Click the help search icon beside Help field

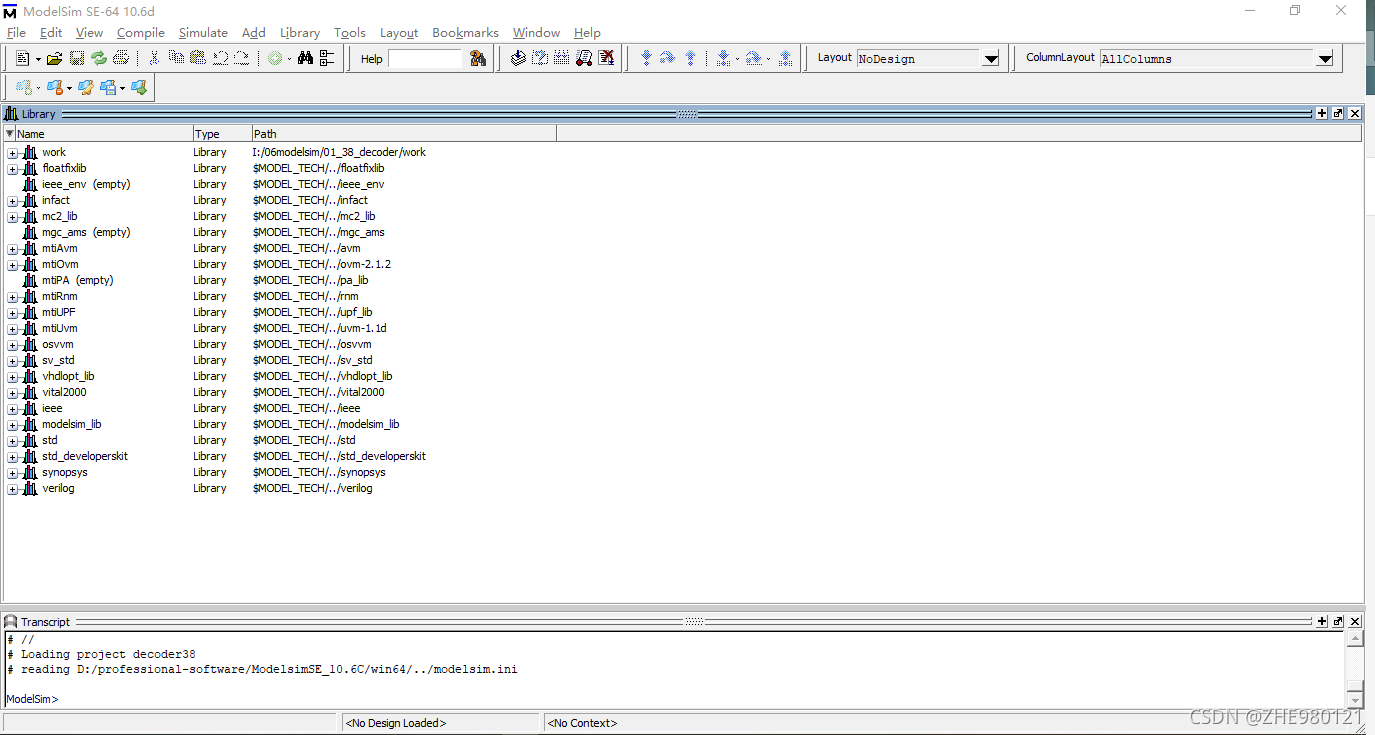(478, 59)
